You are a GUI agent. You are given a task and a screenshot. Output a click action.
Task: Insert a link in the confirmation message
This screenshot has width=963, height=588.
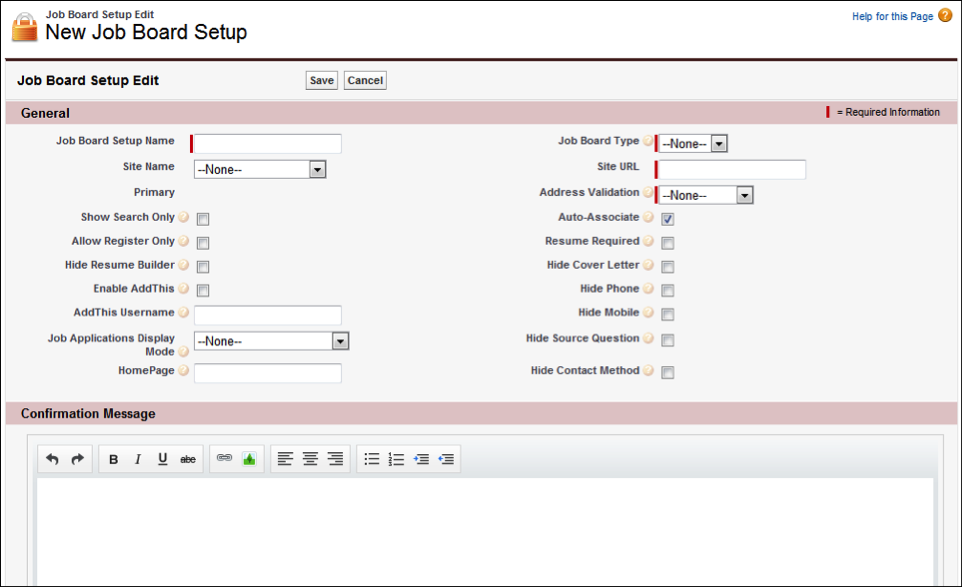click(224, 459)
